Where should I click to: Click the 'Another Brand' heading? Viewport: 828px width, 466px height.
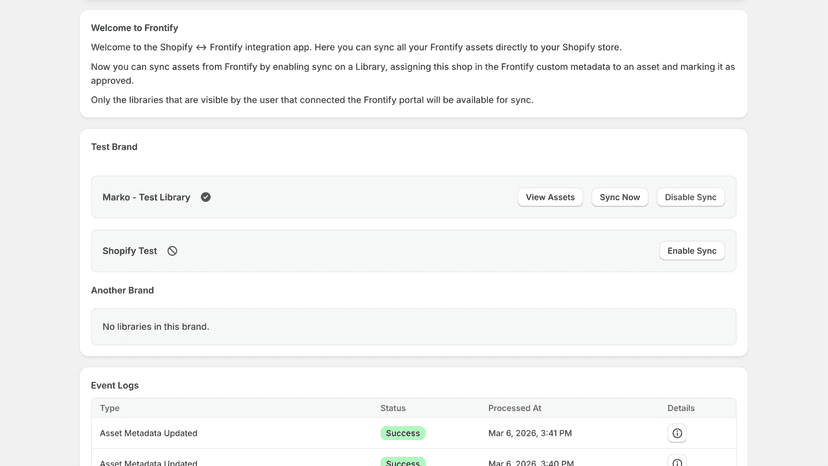pyautogui.click(x=123, y=290)
